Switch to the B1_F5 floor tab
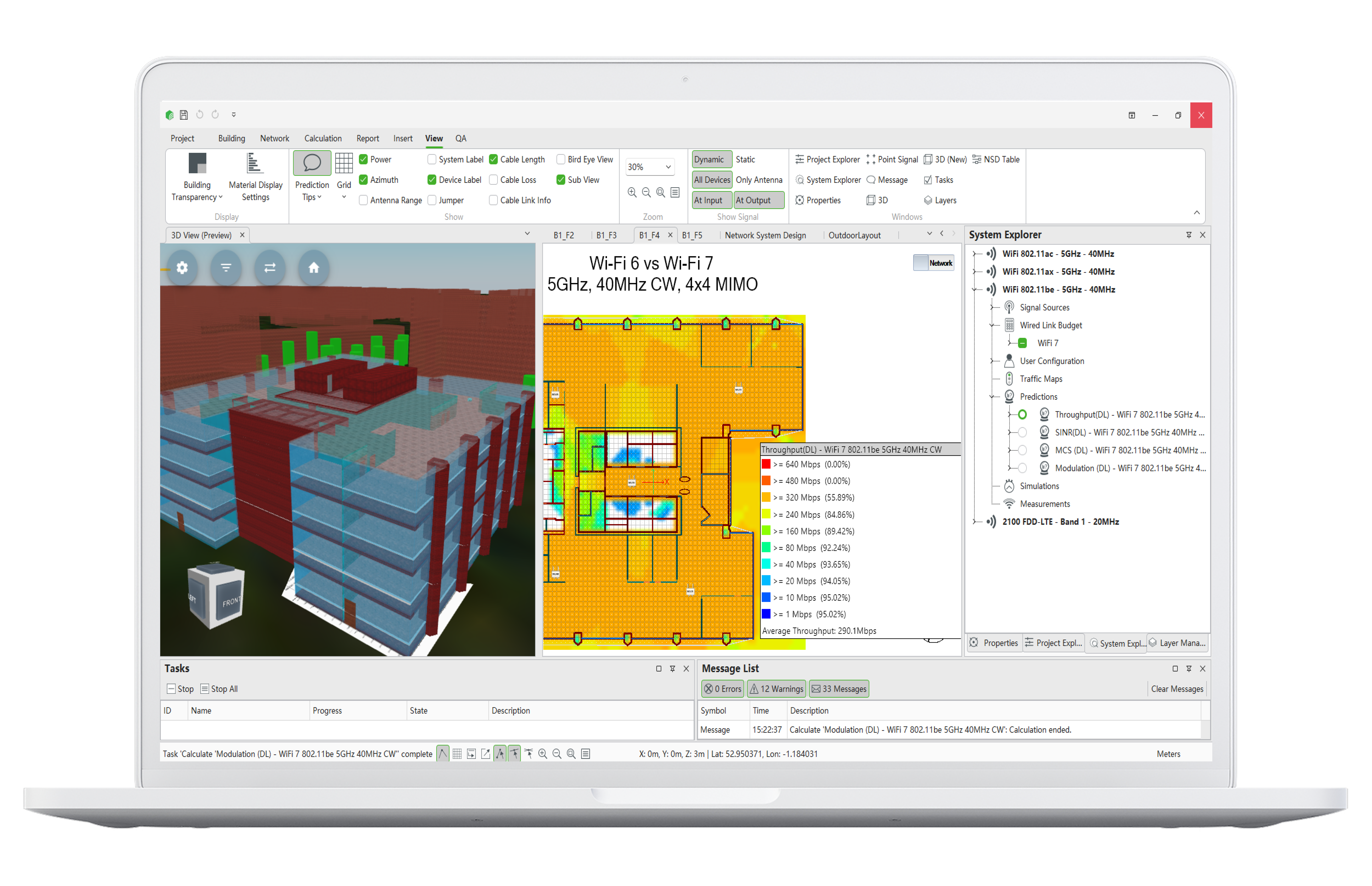The height and width of the screenshot is (886, 1372). tap(693, 235)
